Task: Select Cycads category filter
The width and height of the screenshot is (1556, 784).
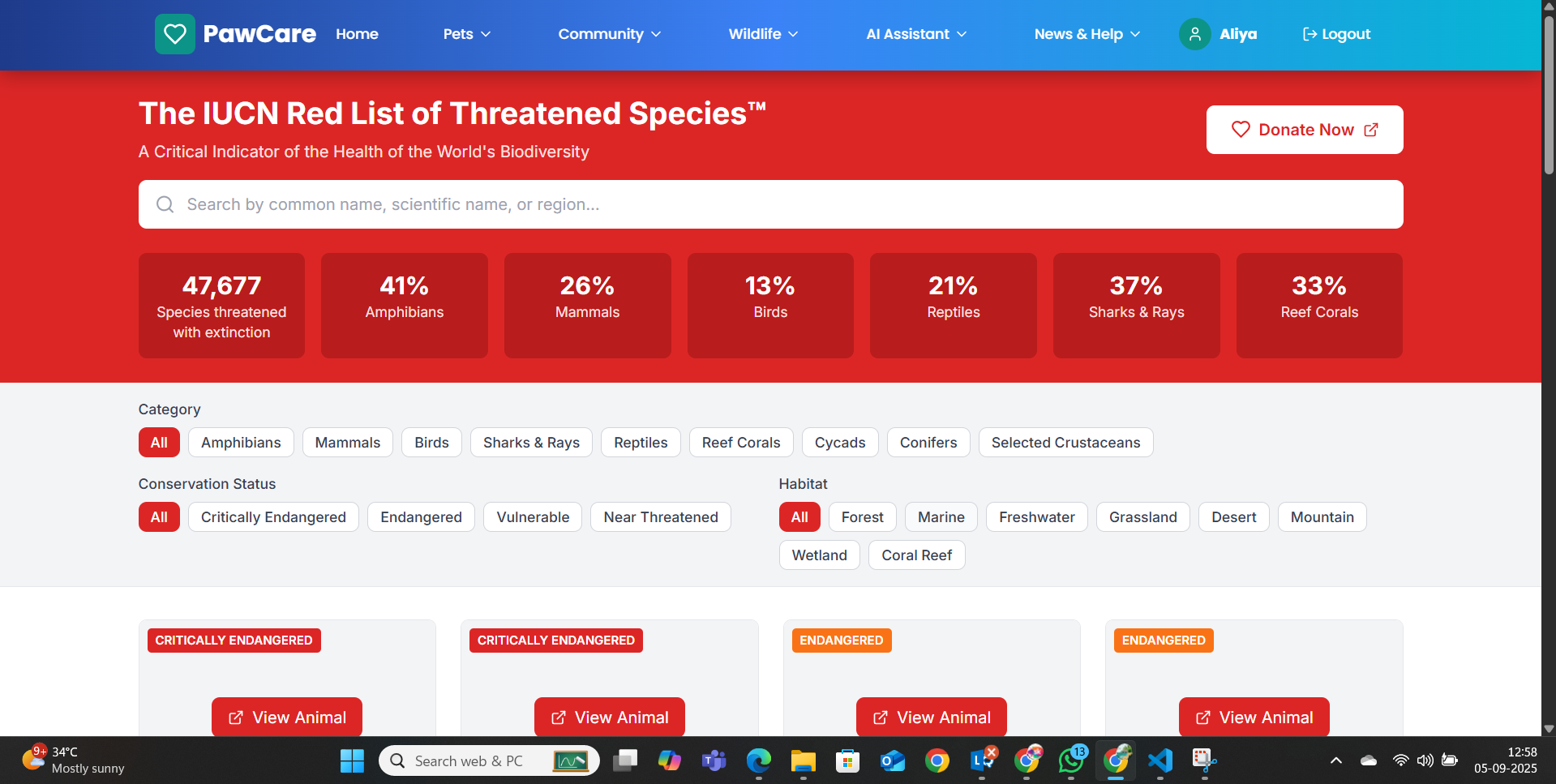Action: click(840, 443)
